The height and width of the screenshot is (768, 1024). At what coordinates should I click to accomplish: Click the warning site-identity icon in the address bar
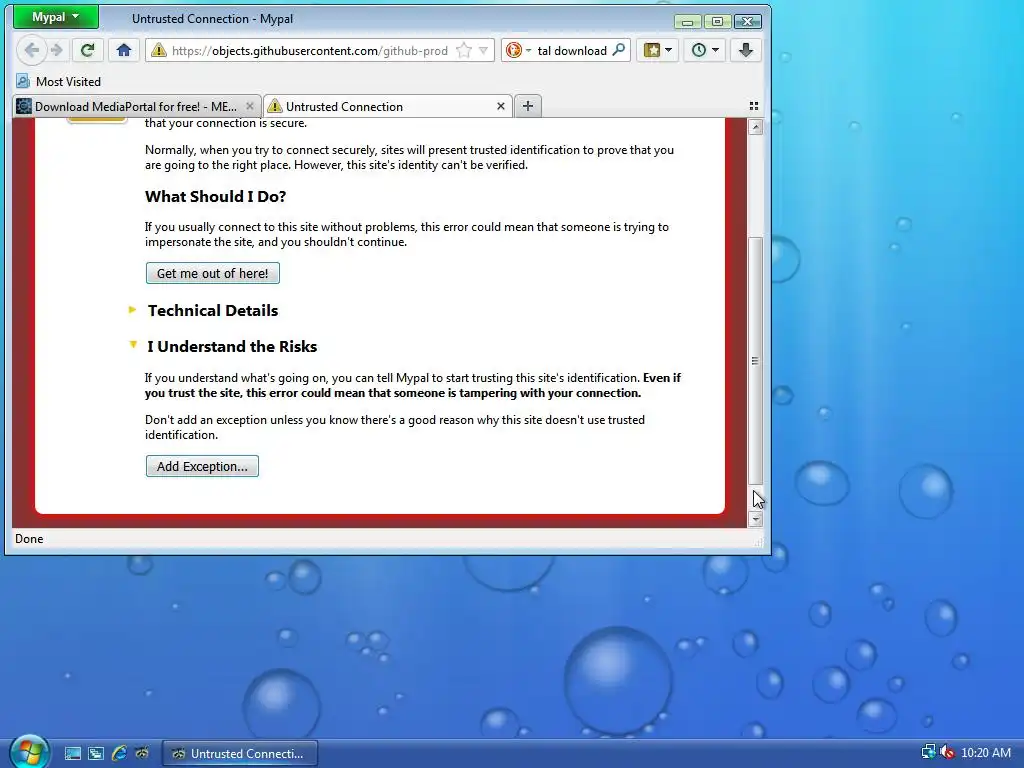click(x=159, y=50)
